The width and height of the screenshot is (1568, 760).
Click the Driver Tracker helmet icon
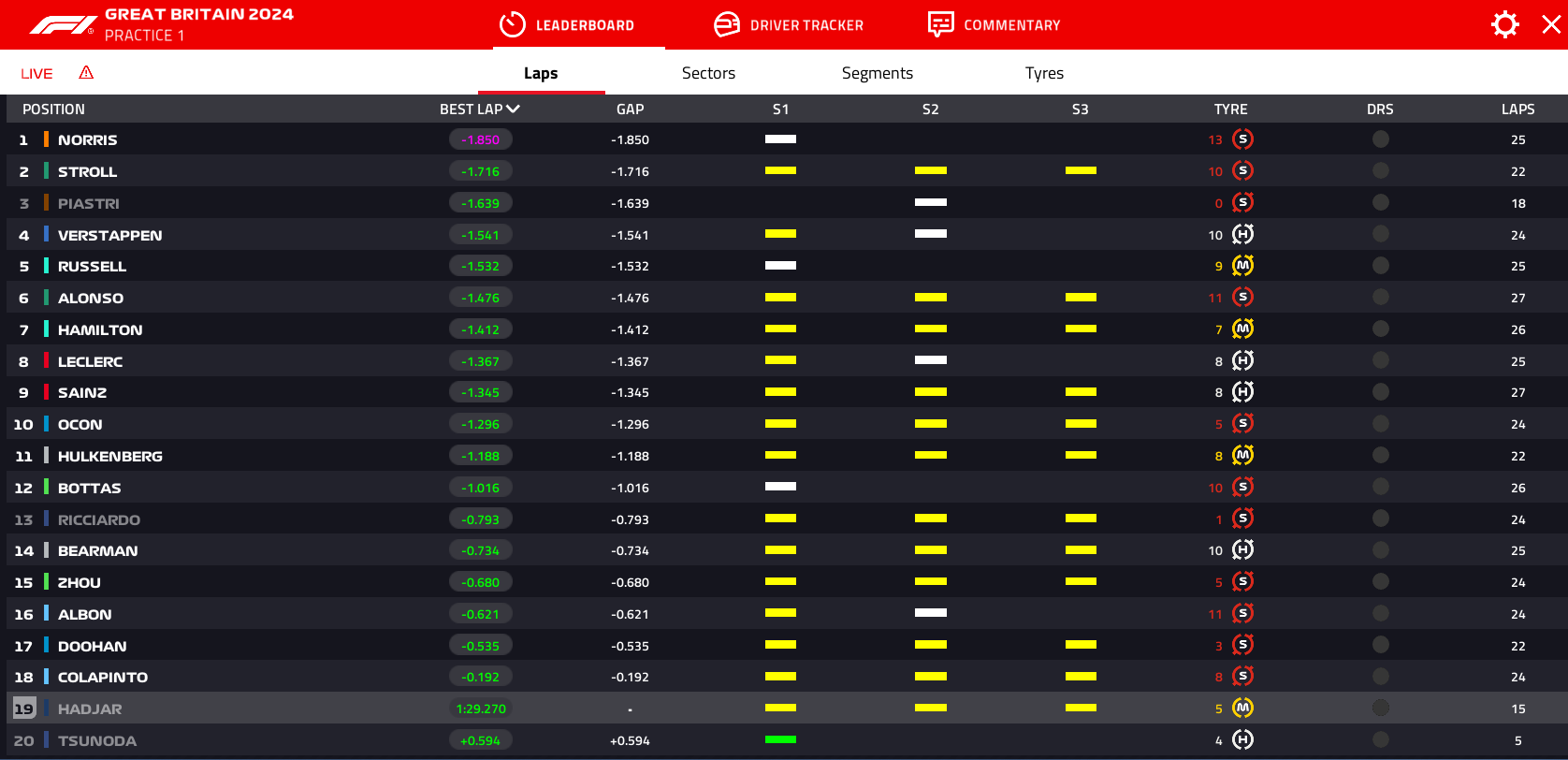coord(727,24)
